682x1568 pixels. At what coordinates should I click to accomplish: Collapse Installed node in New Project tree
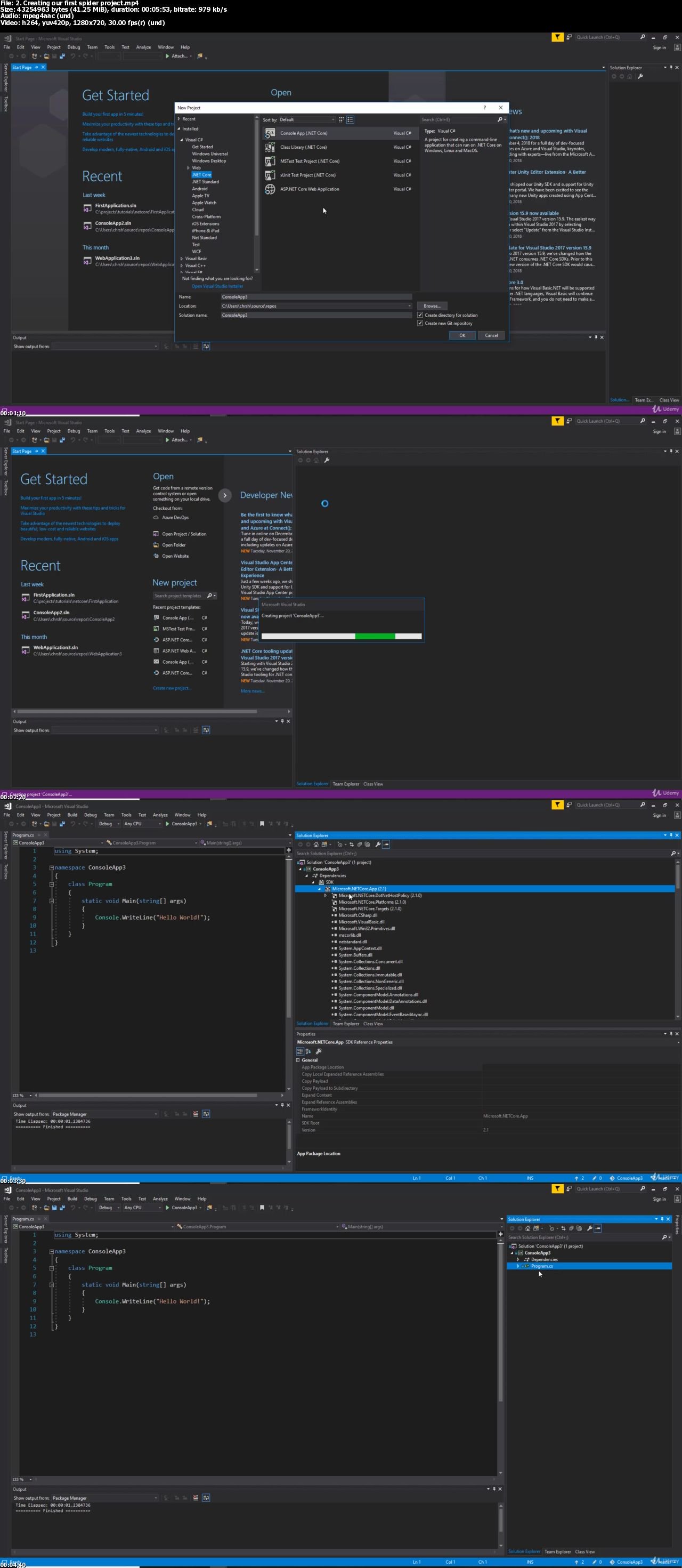click(179, 128)
